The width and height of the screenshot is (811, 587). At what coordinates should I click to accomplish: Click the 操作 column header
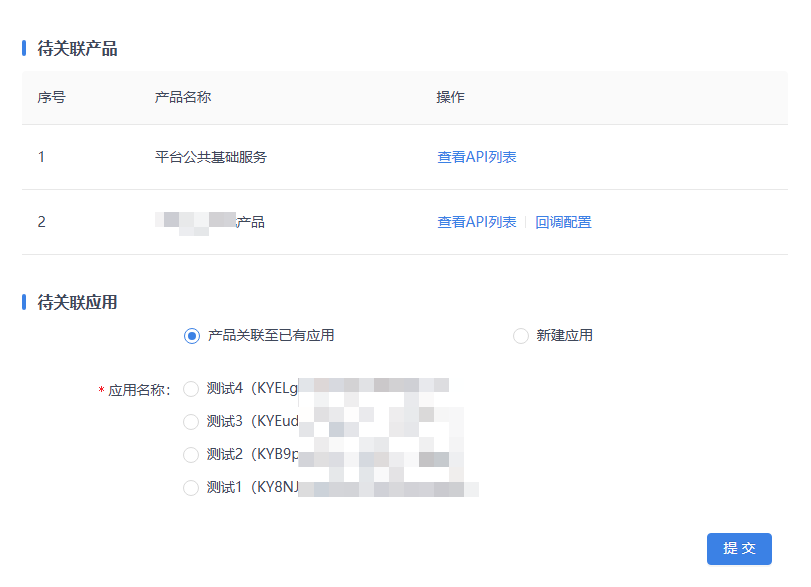[x=450, y=97]
